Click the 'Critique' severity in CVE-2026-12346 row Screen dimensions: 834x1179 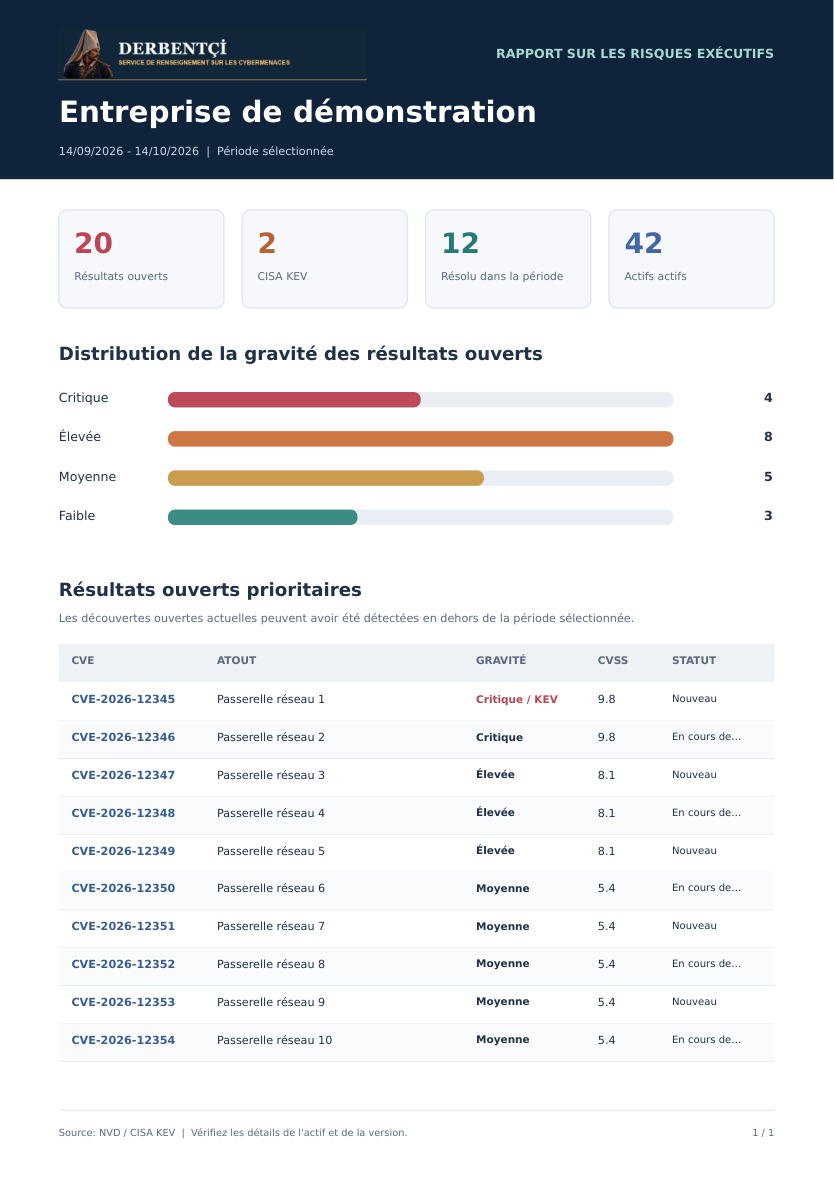[499, 738]
